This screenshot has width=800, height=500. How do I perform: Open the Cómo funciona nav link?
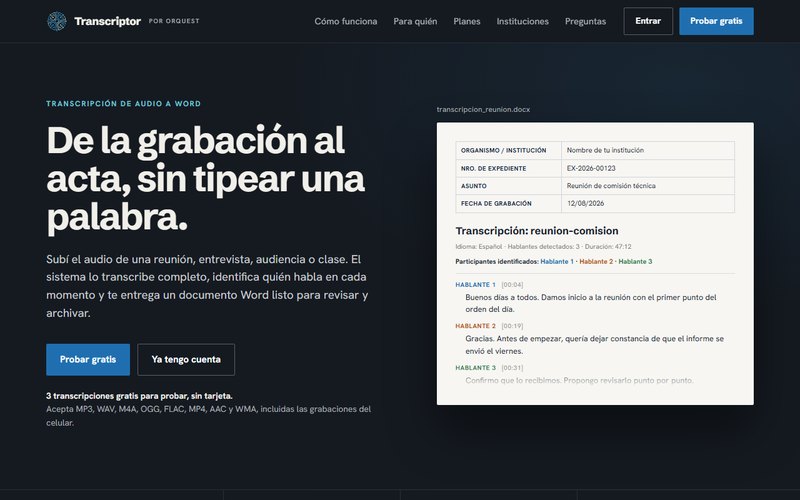pos(346,21)
